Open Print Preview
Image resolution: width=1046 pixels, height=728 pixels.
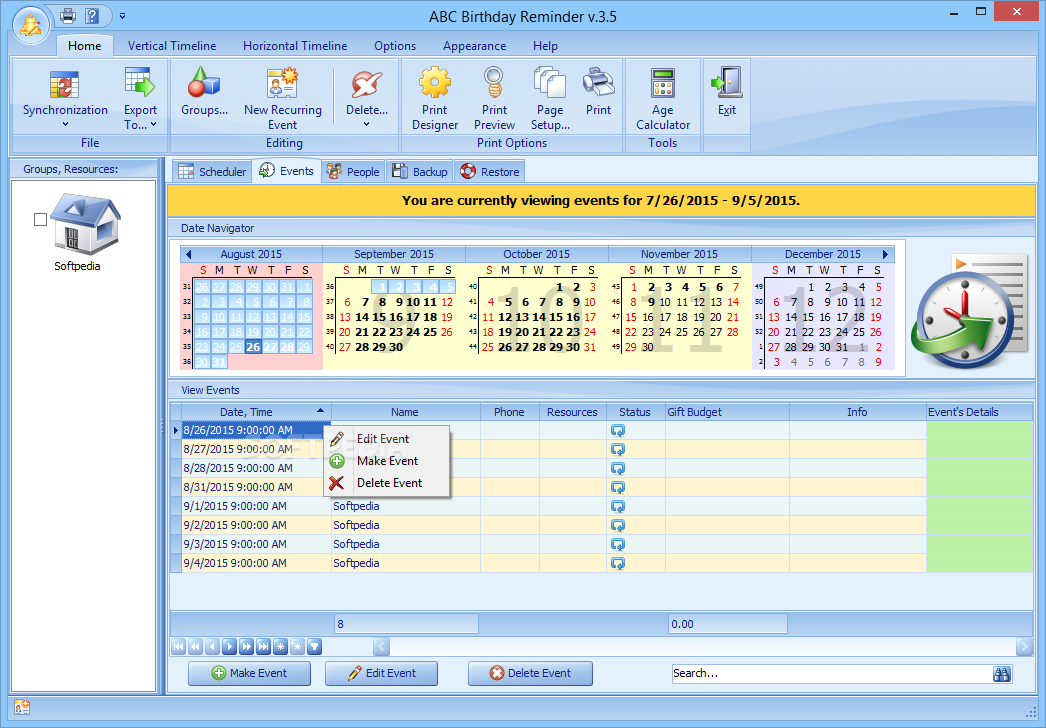494,97
